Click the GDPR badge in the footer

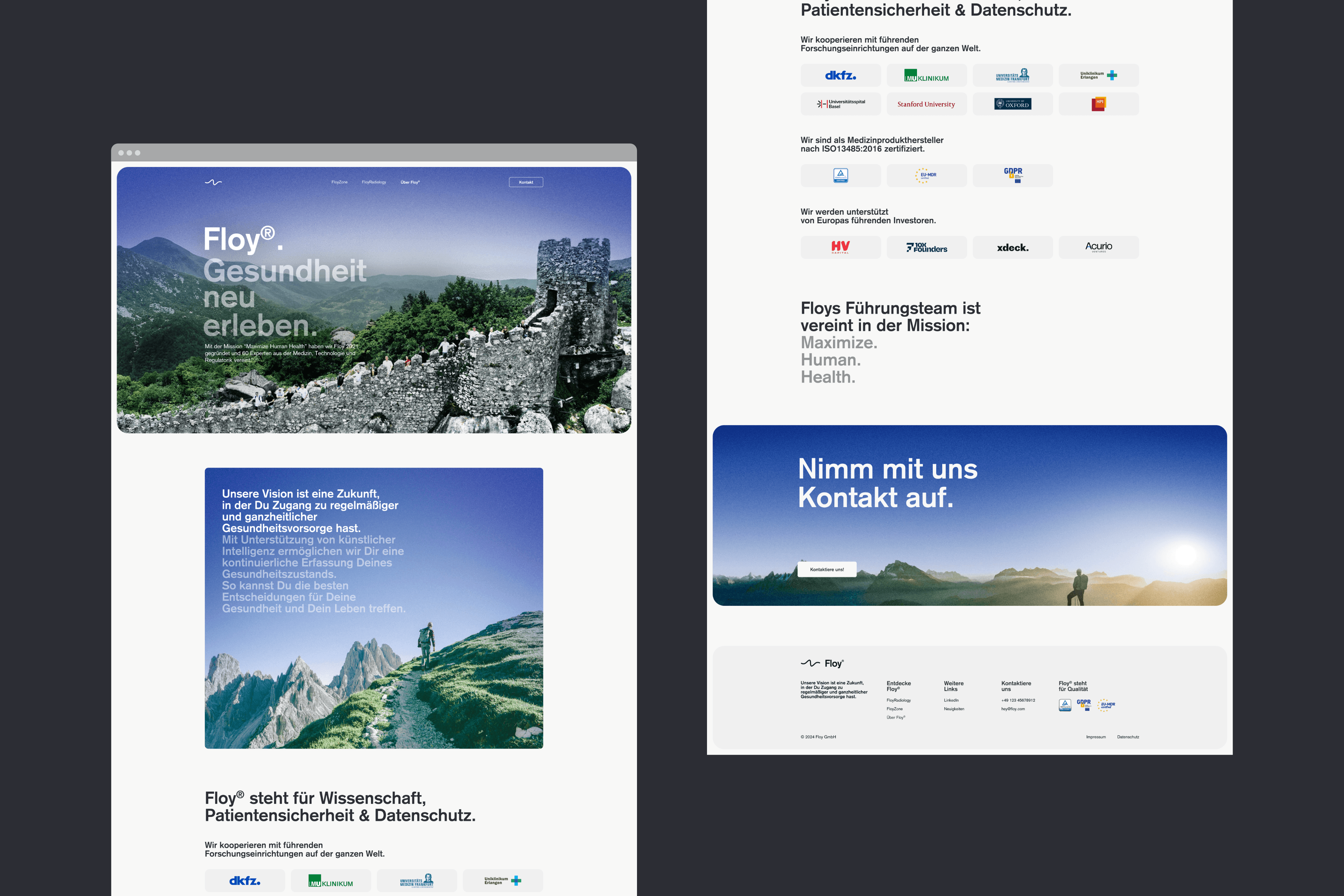(x=1084, y=705)
